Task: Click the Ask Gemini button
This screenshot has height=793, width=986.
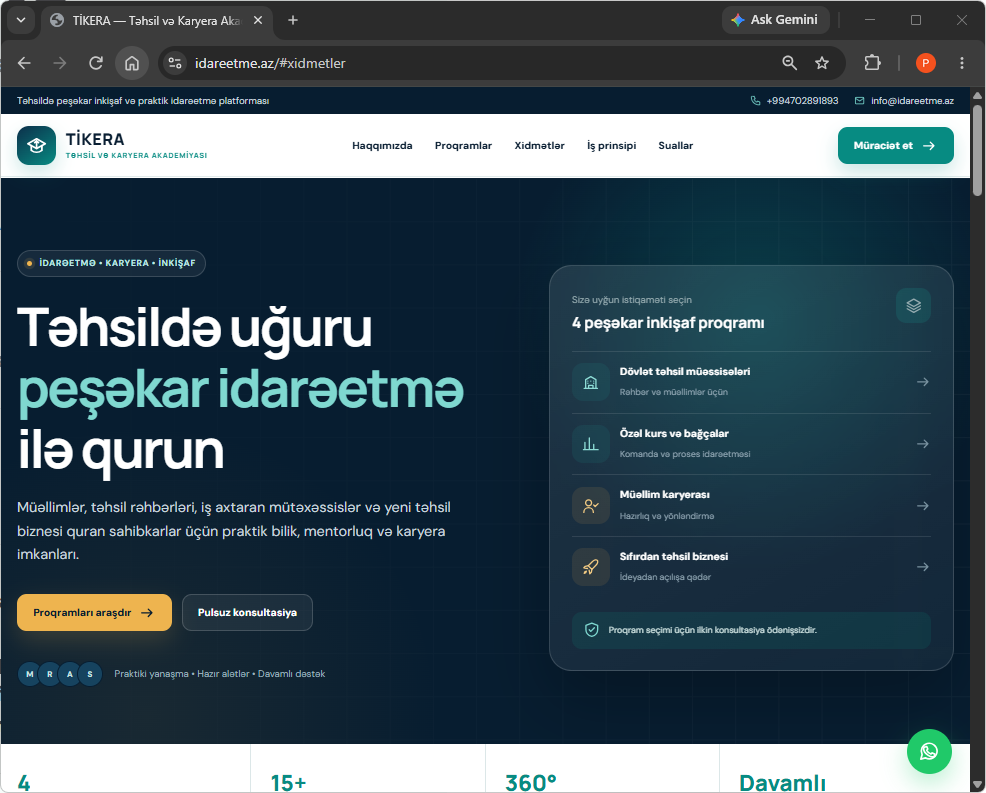Action: click(x=775, y=20)
